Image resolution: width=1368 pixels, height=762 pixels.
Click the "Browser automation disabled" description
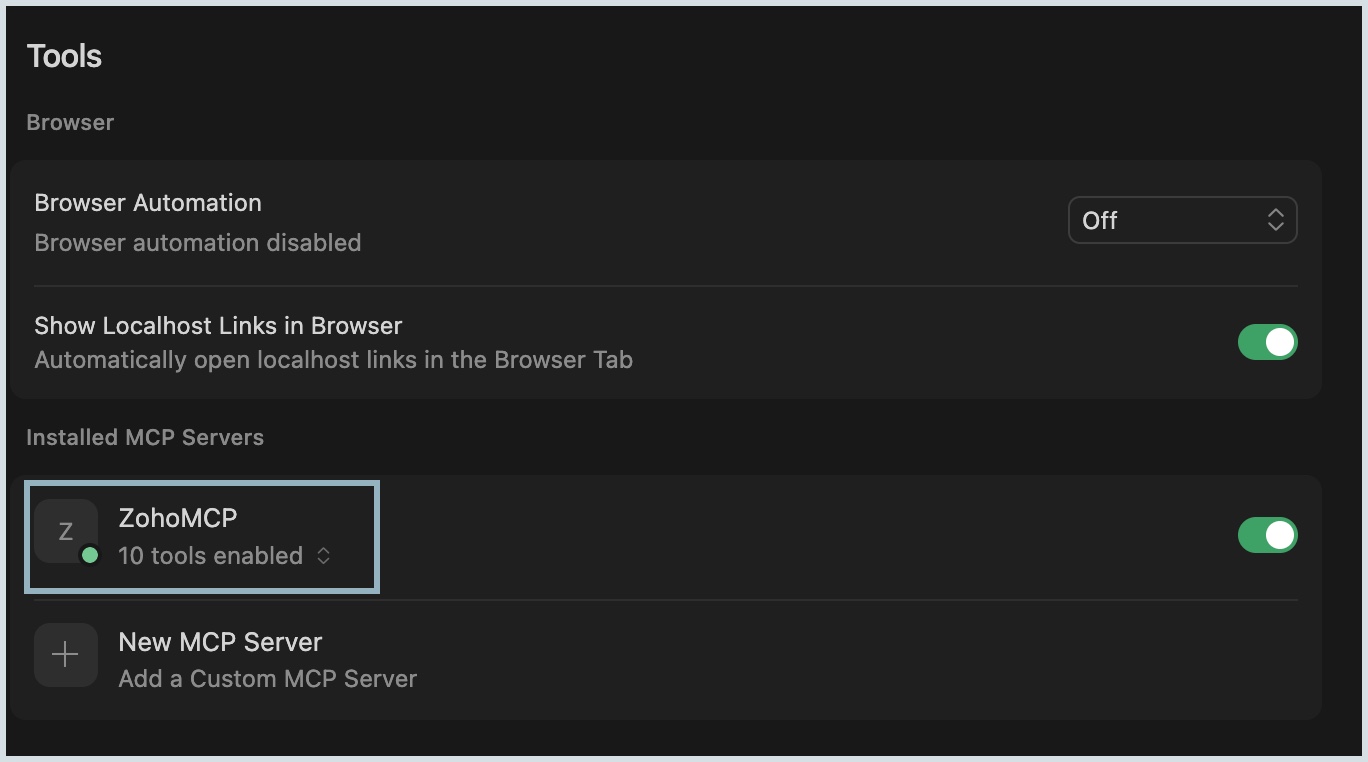pos(198,243)
